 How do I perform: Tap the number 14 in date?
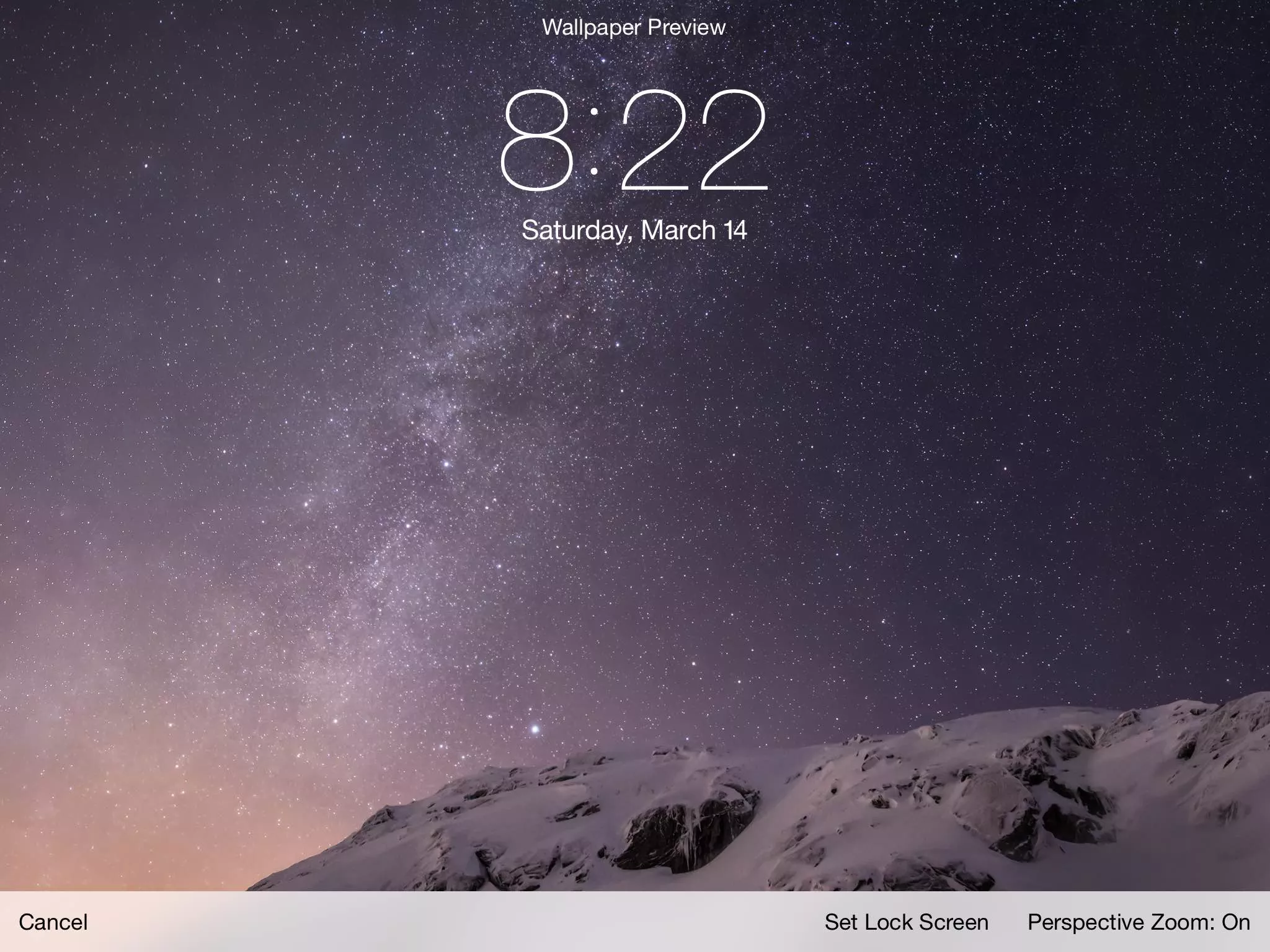coord(735,231)
